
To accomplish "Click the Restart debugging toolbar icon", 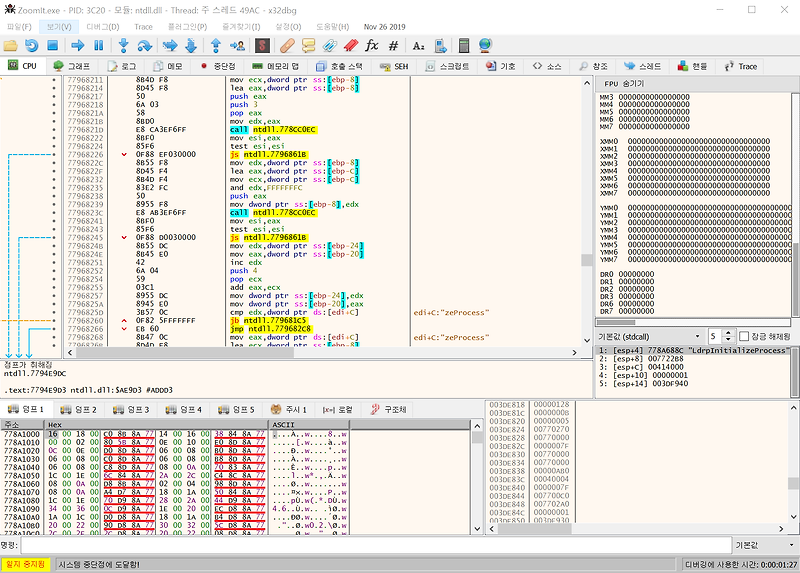I will click(32, 46).
